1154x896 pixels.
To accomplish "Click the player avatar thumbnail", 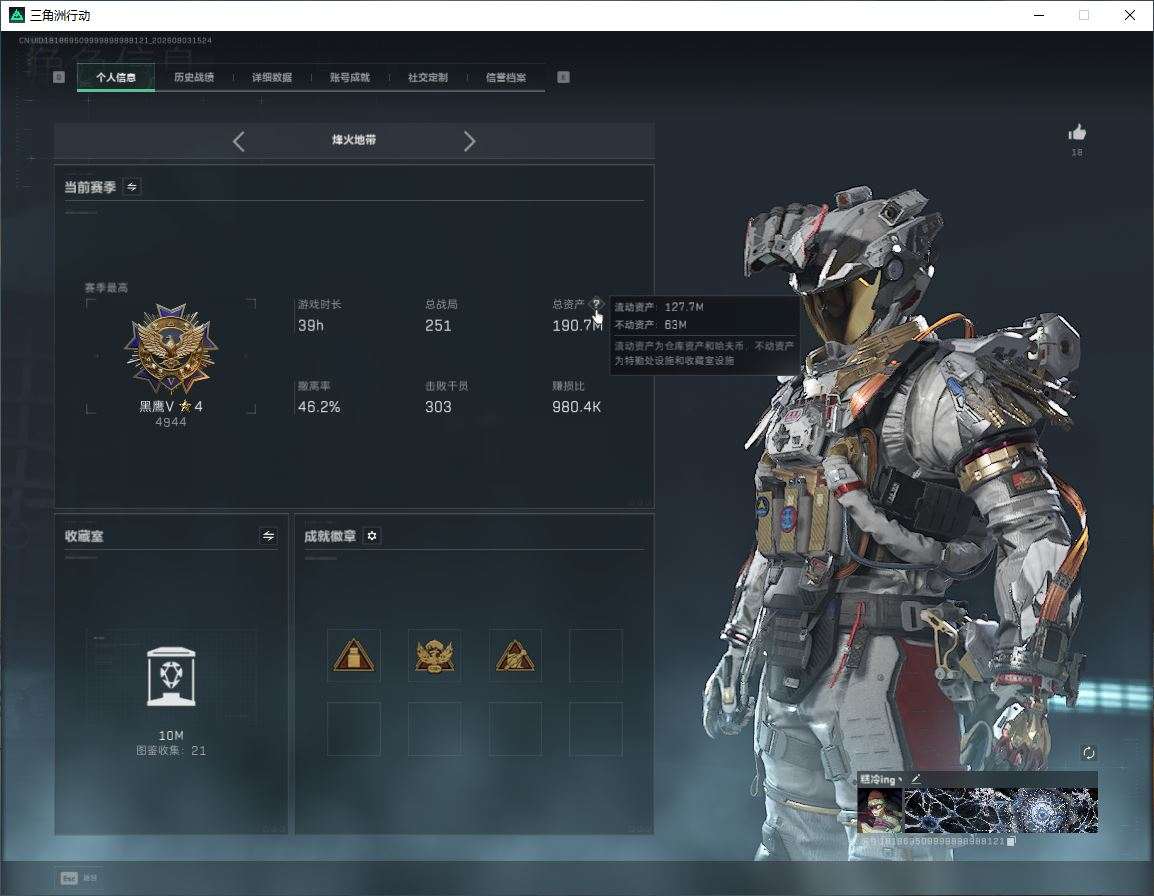I will (x=880, y=810).
